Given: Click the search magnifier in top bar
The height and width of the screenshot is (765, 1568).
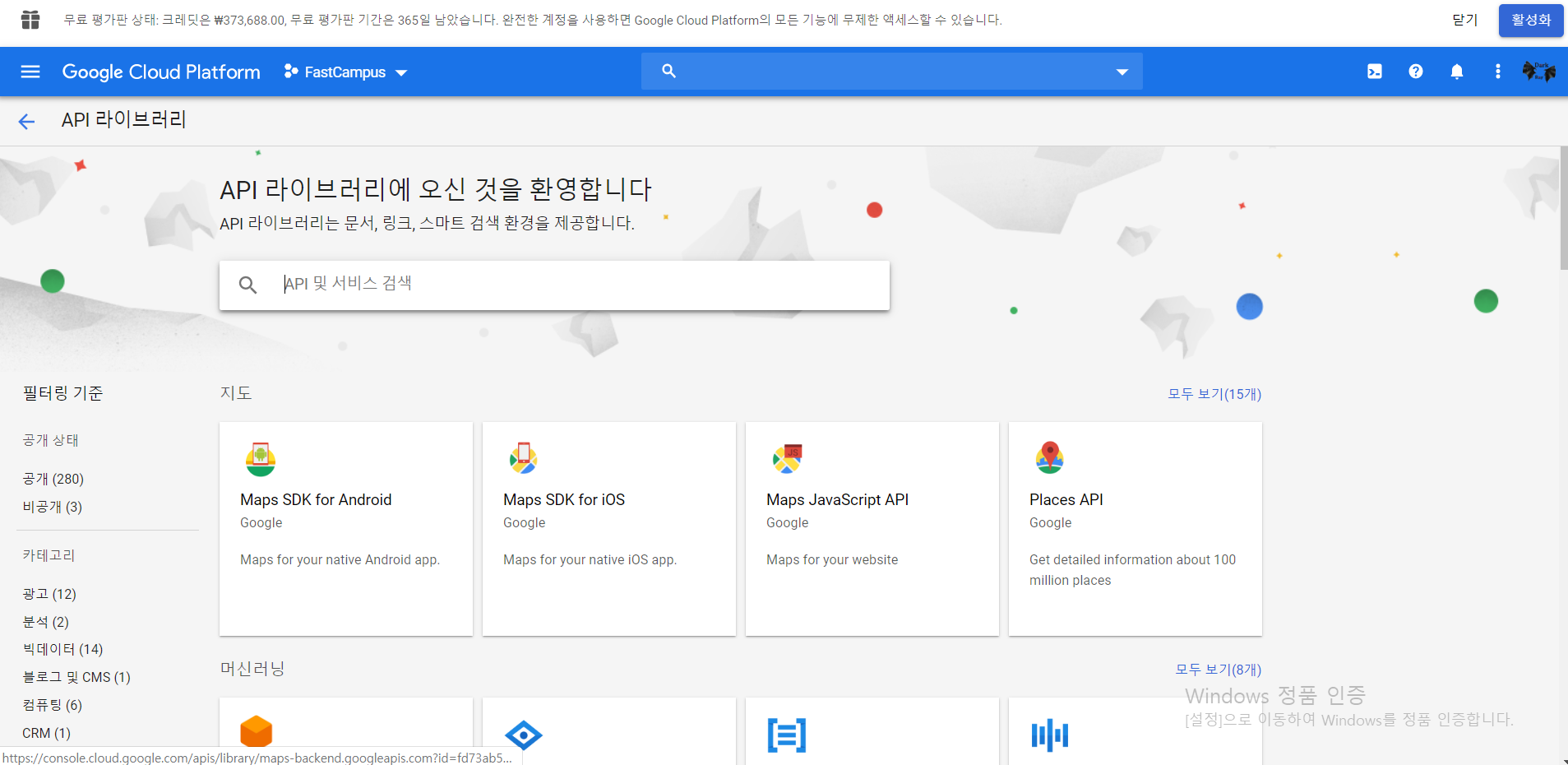Looking at the screenshot, I should tap(668, 72).
